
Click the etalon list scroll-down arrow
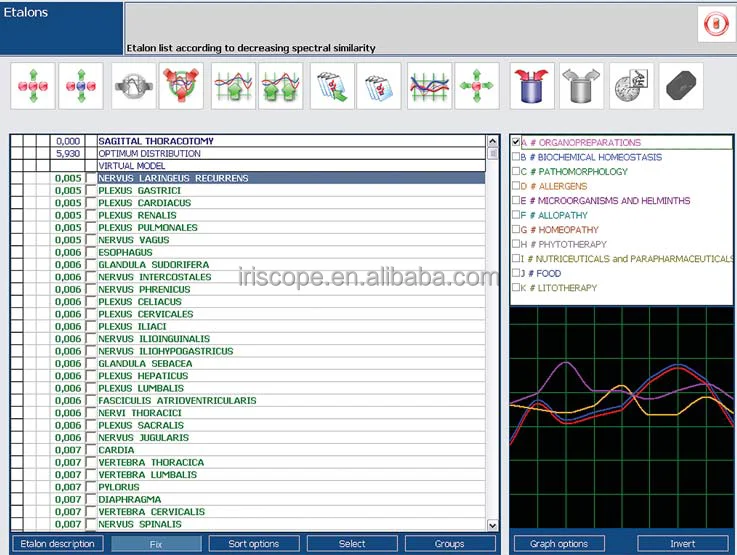492,524
